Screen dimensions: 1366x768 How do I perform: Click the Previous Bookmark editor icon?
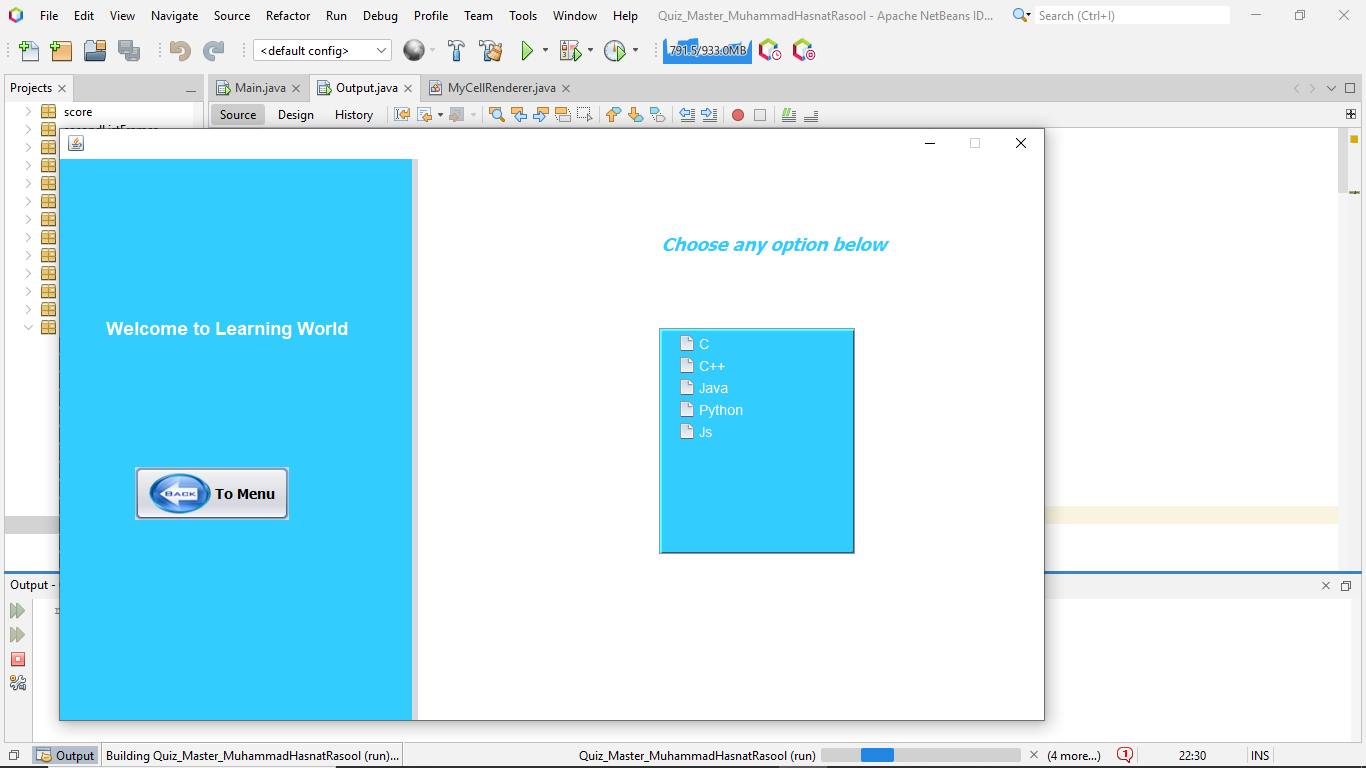[613, 115]
